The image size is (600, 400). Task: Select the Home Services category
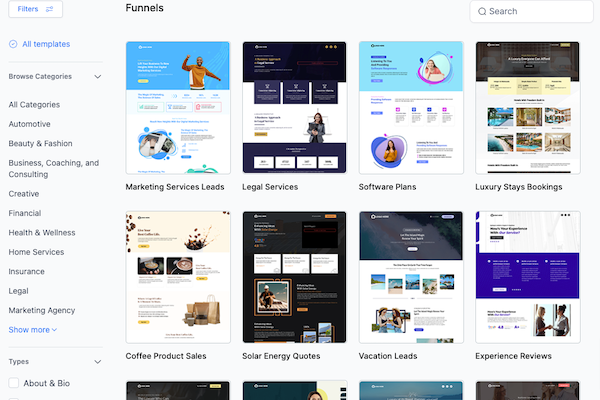pyautogui.click(x=36, y=252)
